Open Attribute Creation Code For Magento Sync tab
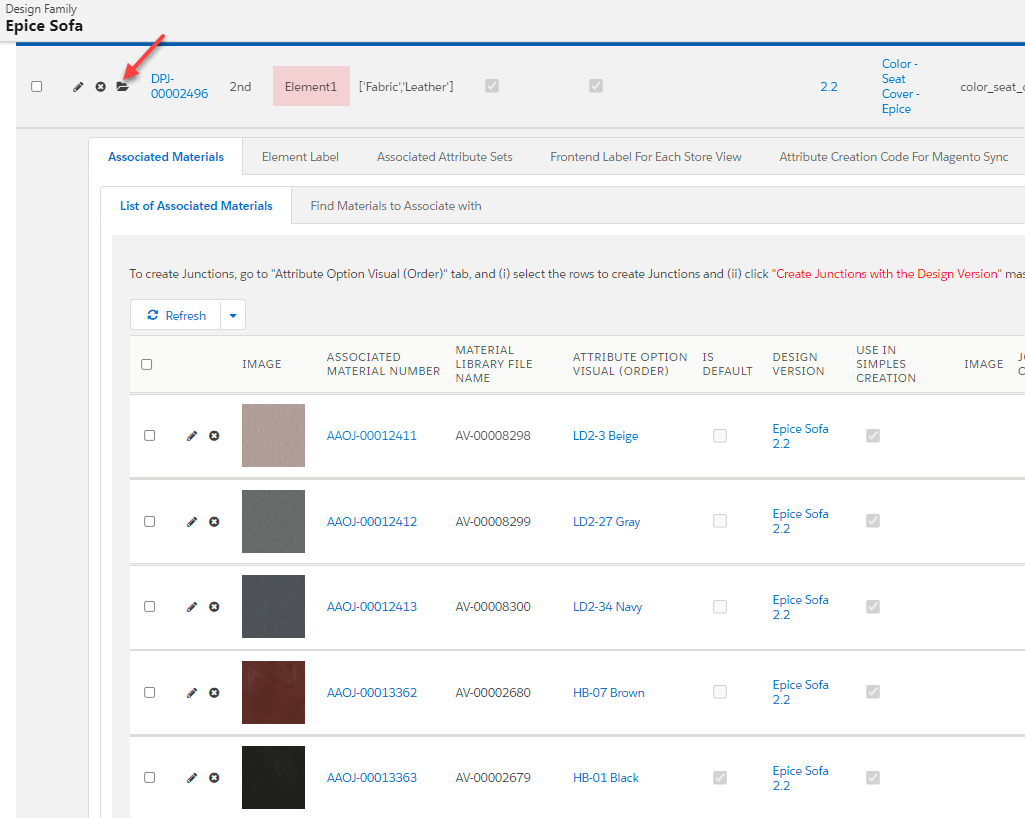Viewport: 1025px width, 818px height. coord(894,157)
